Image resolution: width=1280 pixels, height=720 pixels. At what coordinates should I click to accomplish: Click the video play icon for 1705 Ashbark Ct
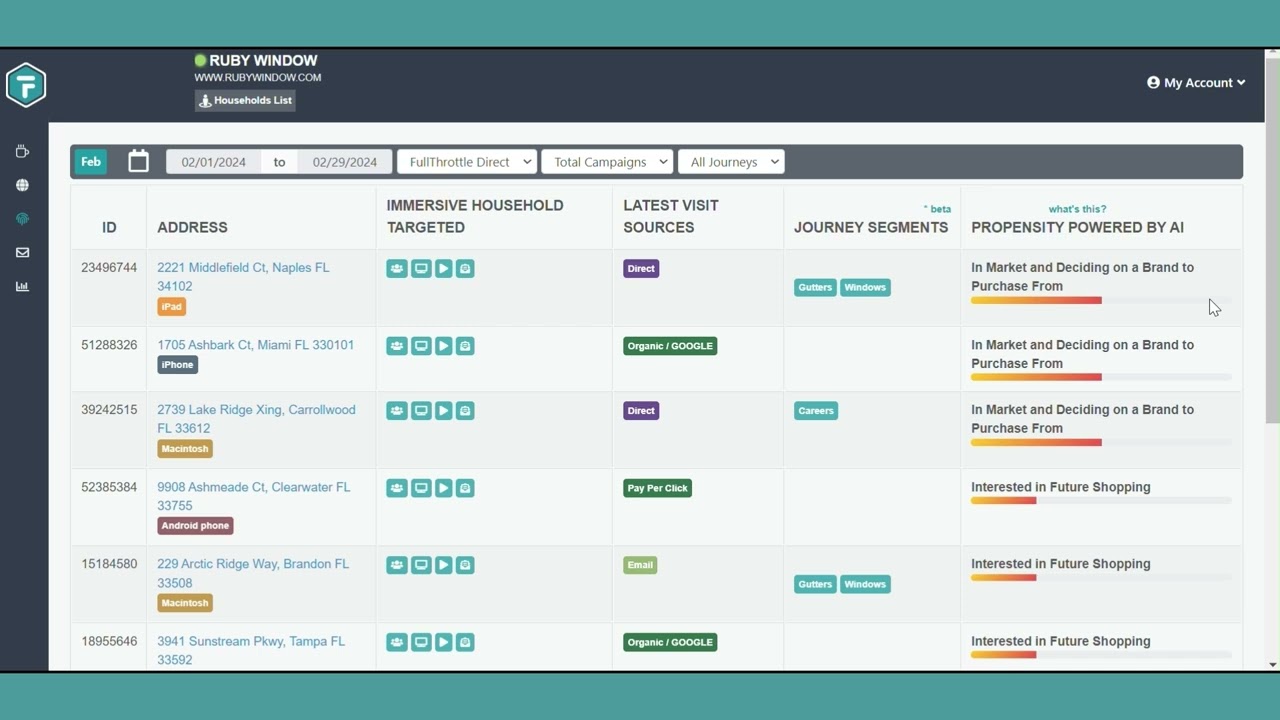coord(443,346)
